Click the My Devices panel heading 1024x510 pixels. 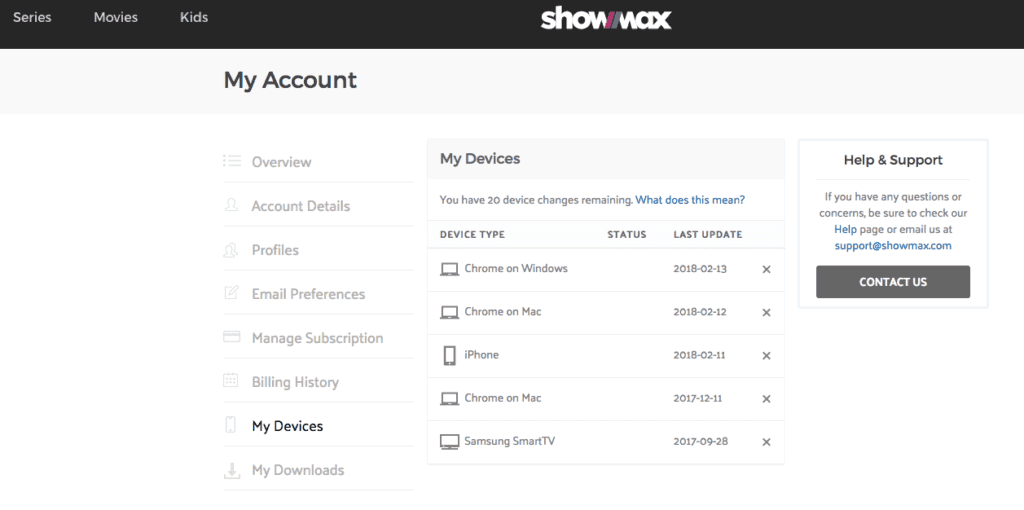[x=480, y=159]
